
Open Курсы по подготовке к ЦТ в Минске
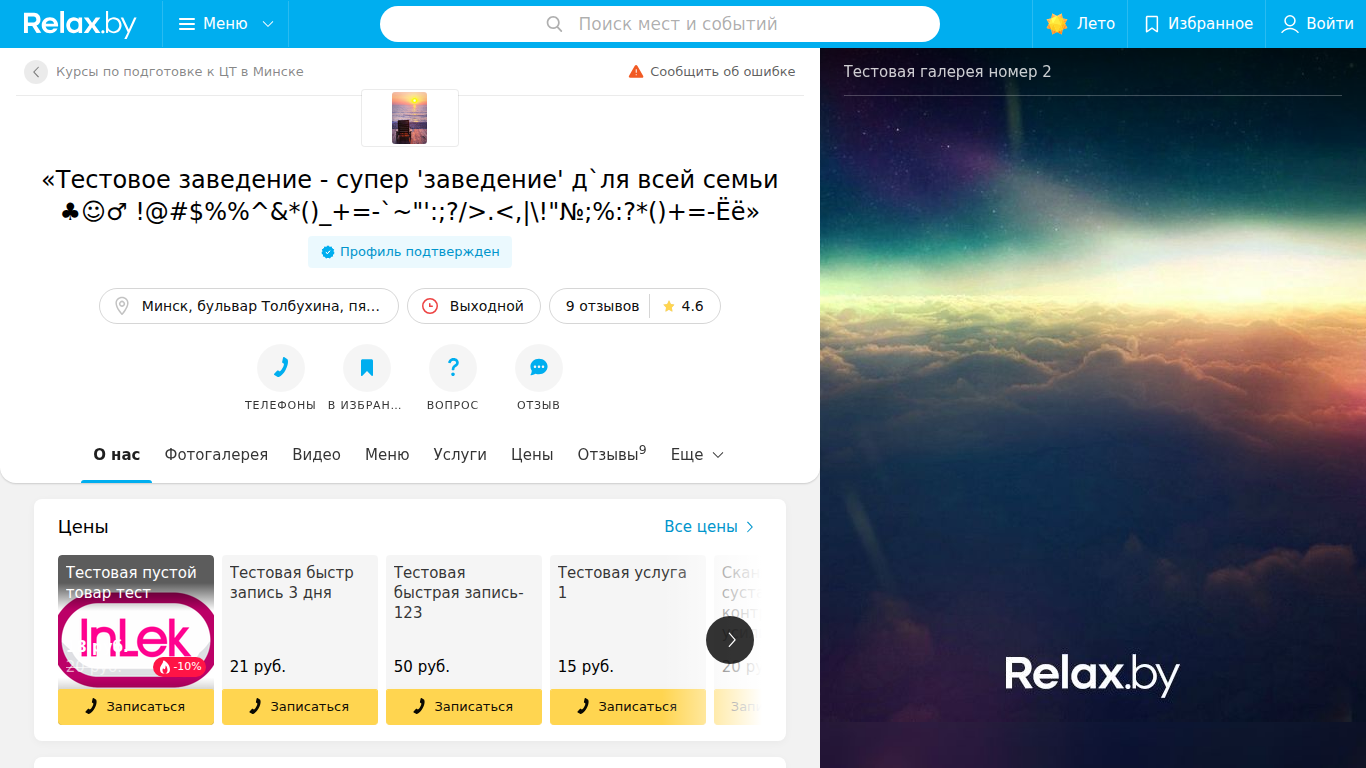point(180,72)
